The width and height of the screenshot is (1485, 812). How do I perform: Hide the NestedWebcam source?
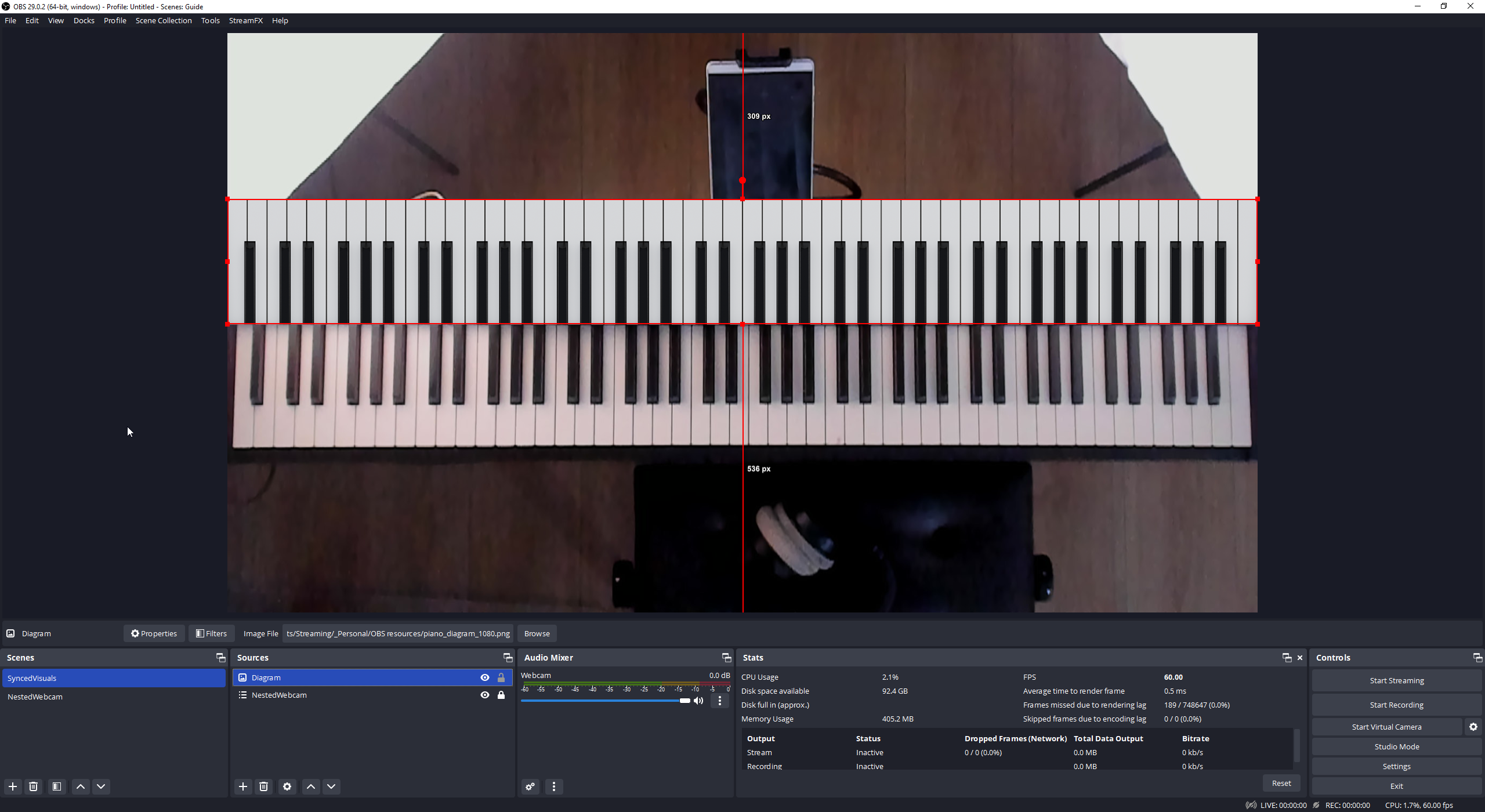tap(485, 695)
